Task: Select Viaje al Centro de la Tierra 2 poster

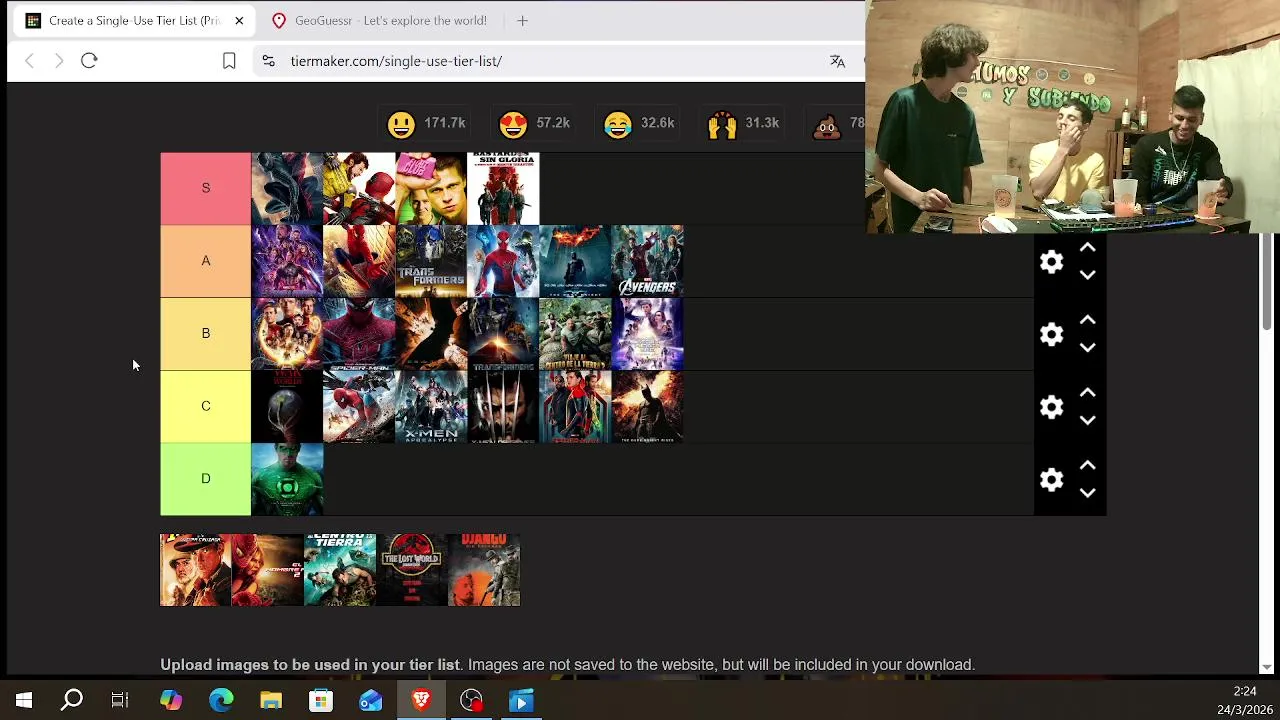Action: 575,334
